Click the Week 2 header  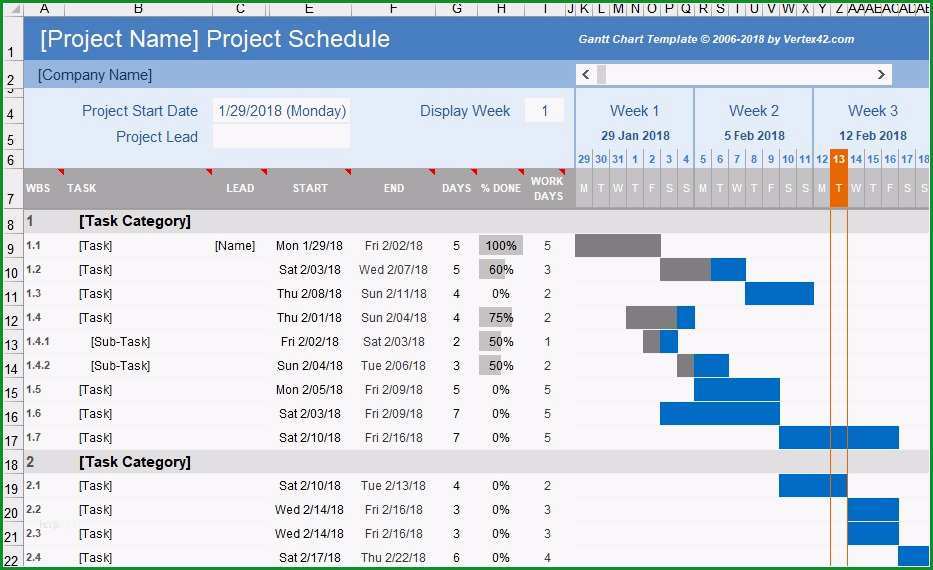pos(754,111)
